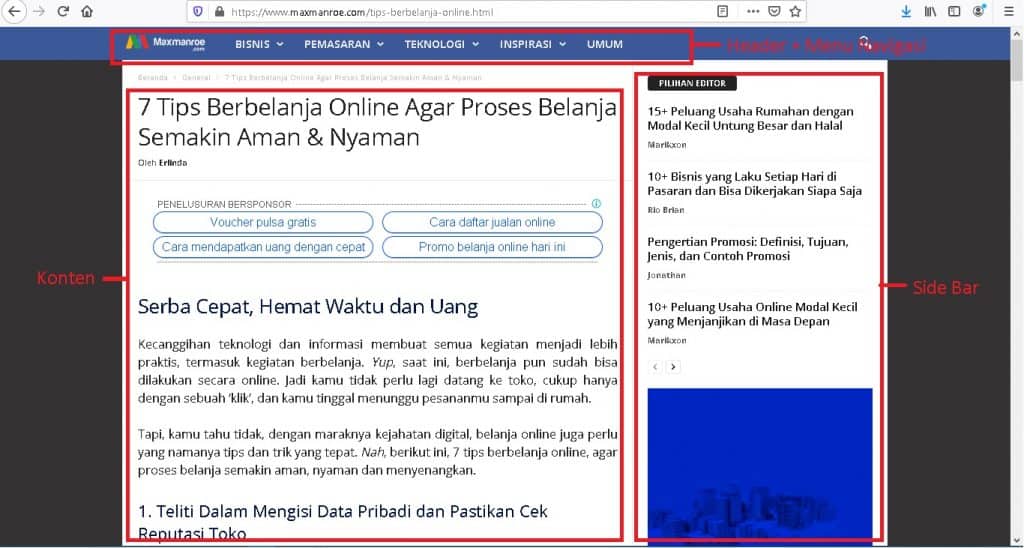Click Cara daftar jualan online button
1024x548 pixels.
[492, 223]
